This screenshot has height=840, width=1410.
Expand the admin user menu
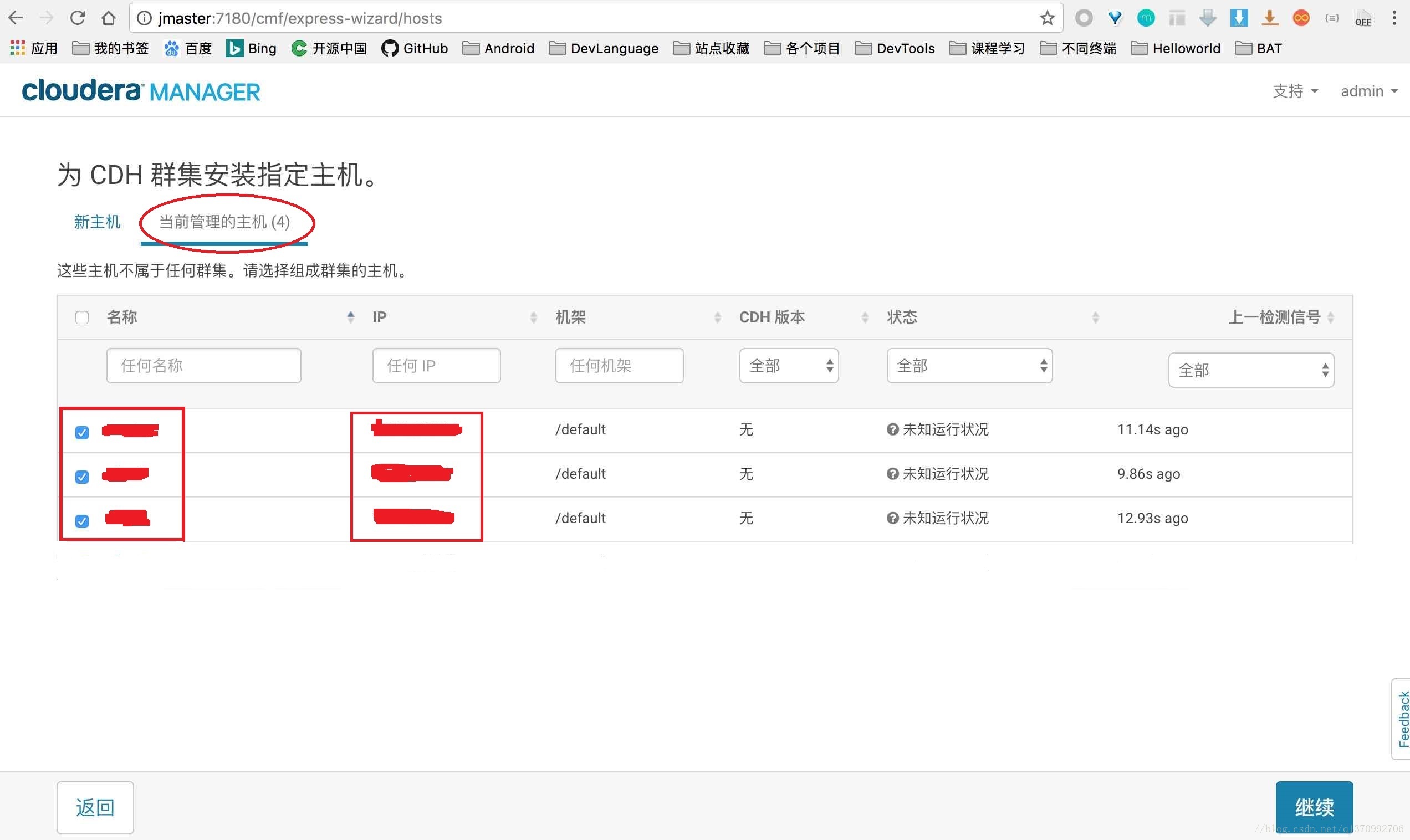click(1369, 91)
